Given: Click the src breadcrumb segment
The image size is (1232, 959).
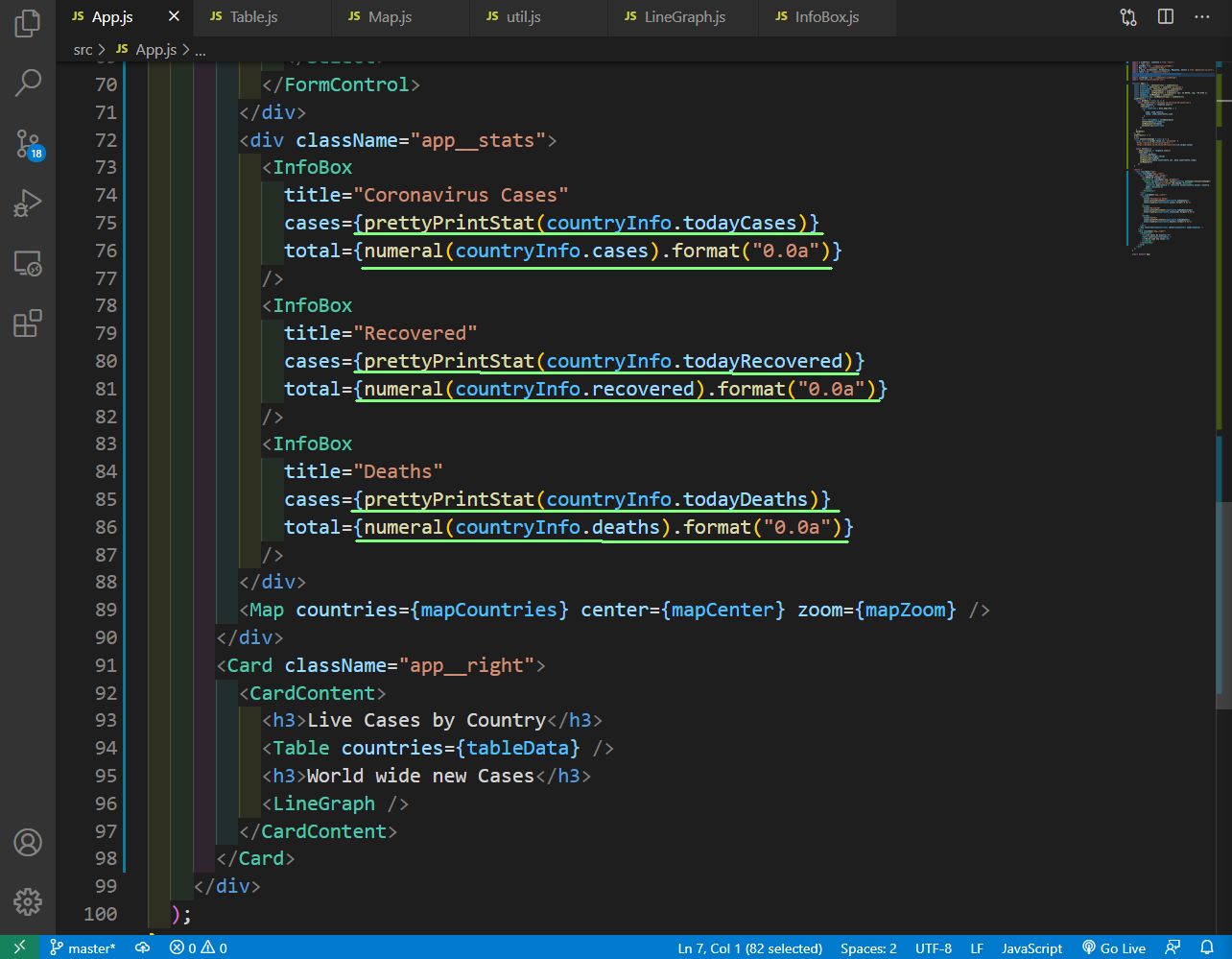Looking at the screenshot, I should click(83, 49).
